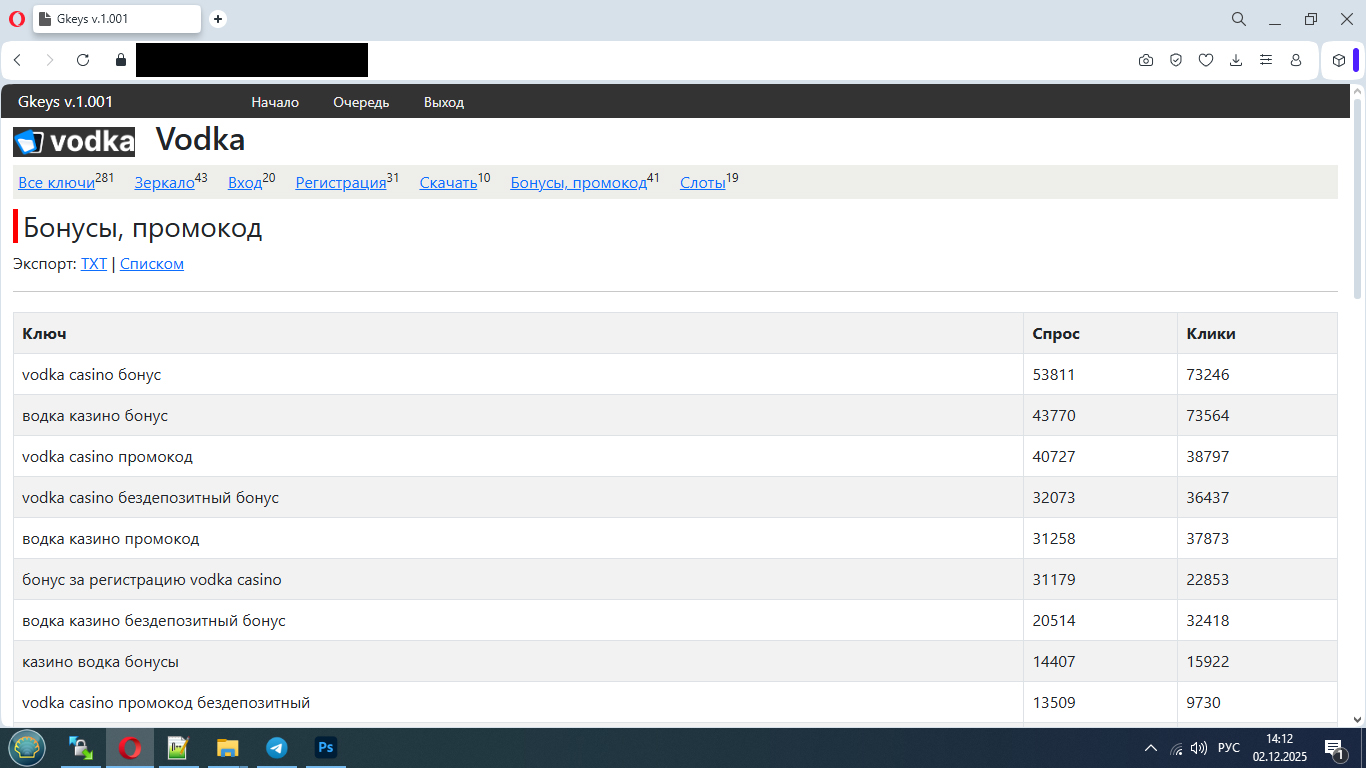This screenshot has height=768, width=1366.
Task: Reload the page with the refresh icon
Action: [x=83, y=60]
